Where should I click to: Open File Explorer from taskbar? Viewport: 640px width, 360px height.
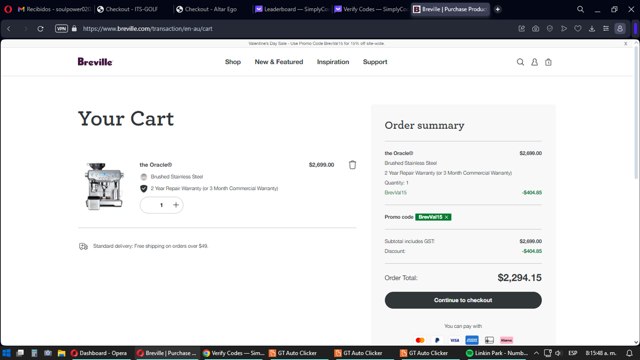click(61, 353)
